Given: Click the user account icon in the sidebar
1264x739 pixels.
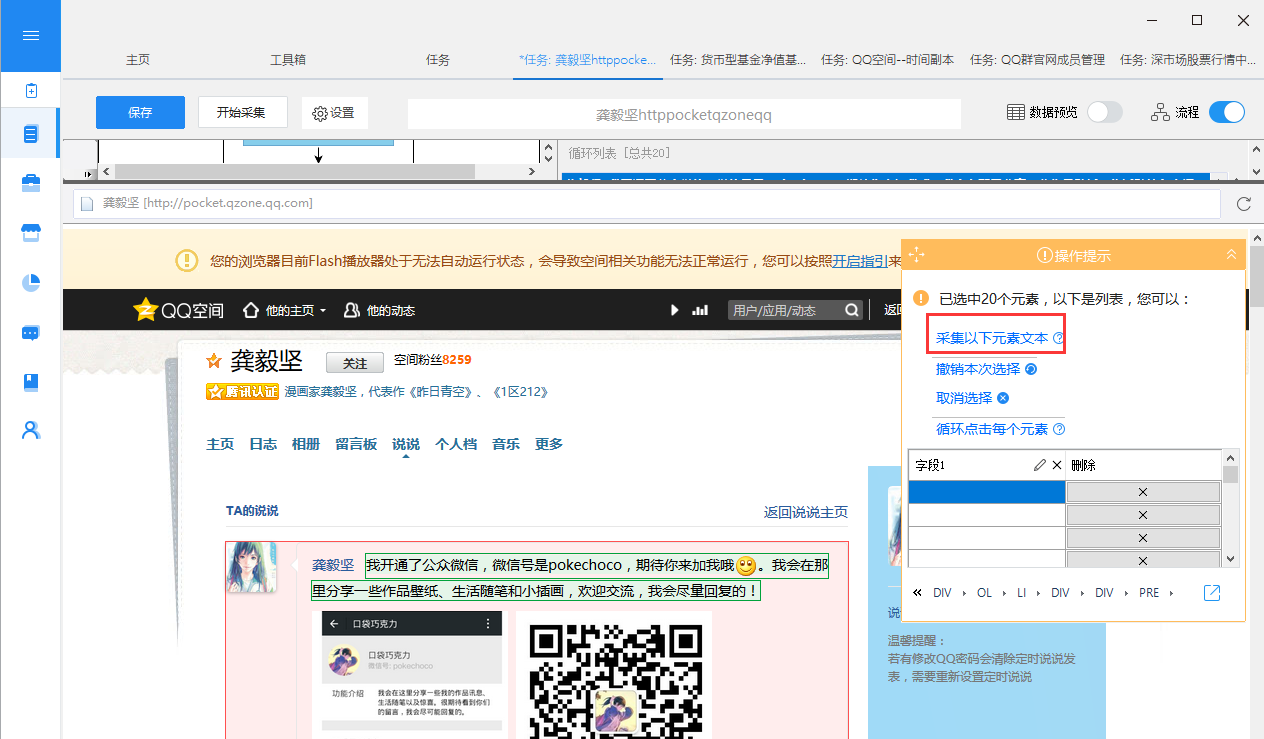Looking at the screenshot, I should [x=31, y=431].
